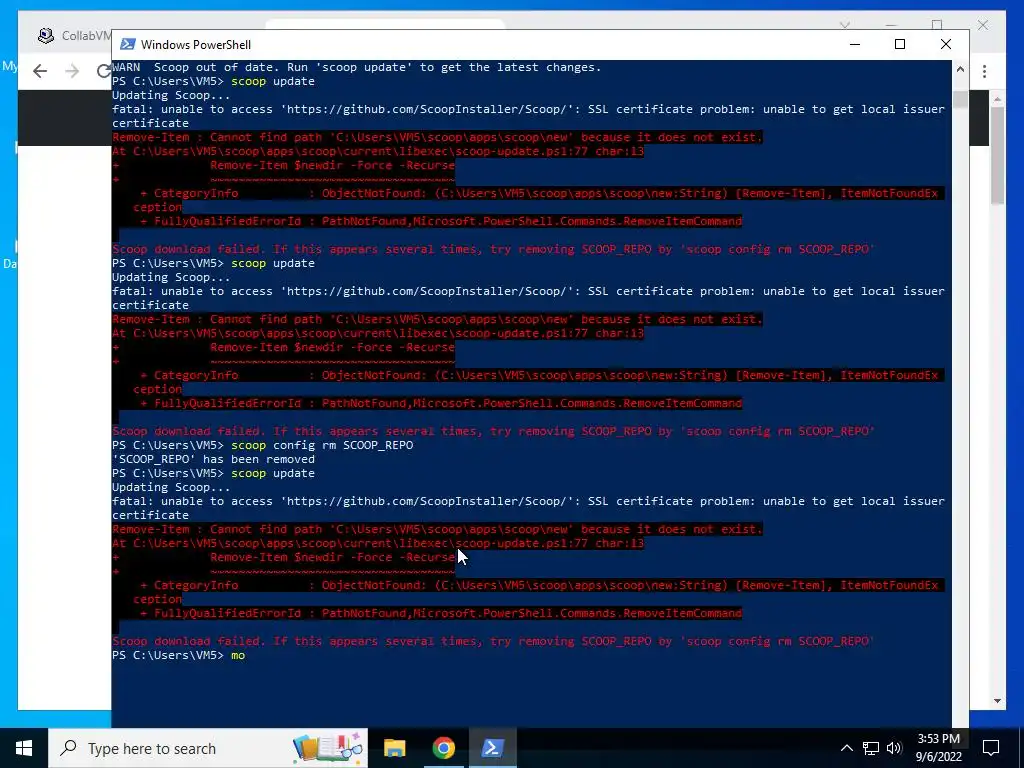1024x768 pixels.
Task: Open Chrome's three-dot menu
Action: click(984, 71)
